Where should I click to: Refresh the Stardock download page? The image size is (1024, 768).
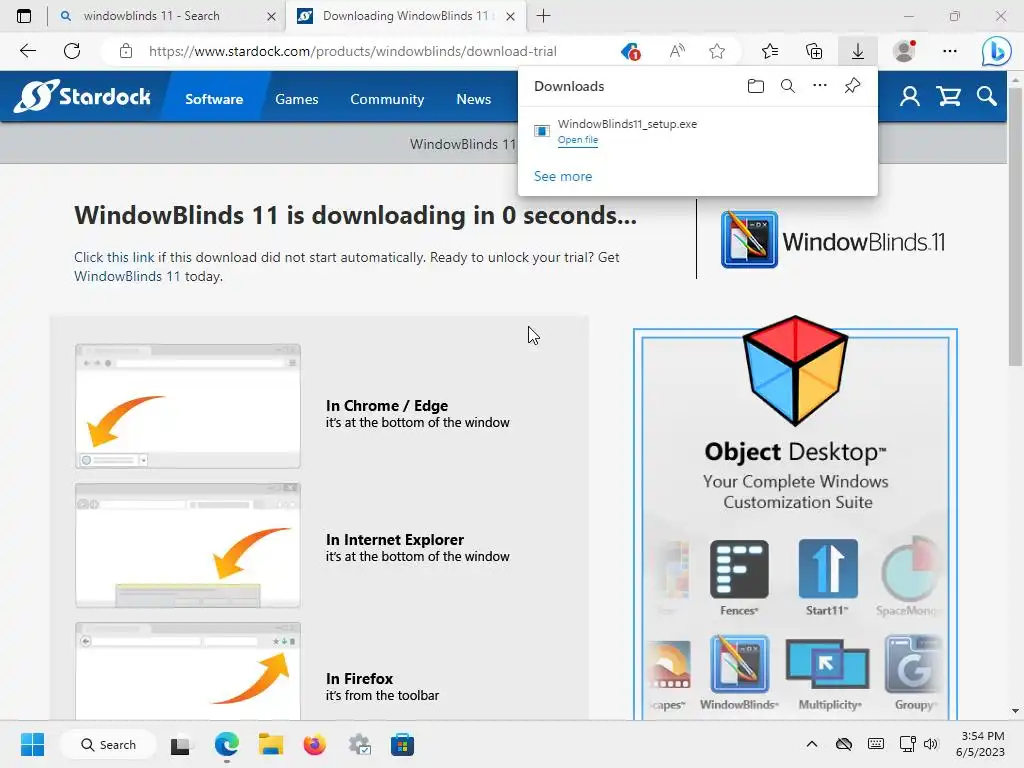[72, 51]
